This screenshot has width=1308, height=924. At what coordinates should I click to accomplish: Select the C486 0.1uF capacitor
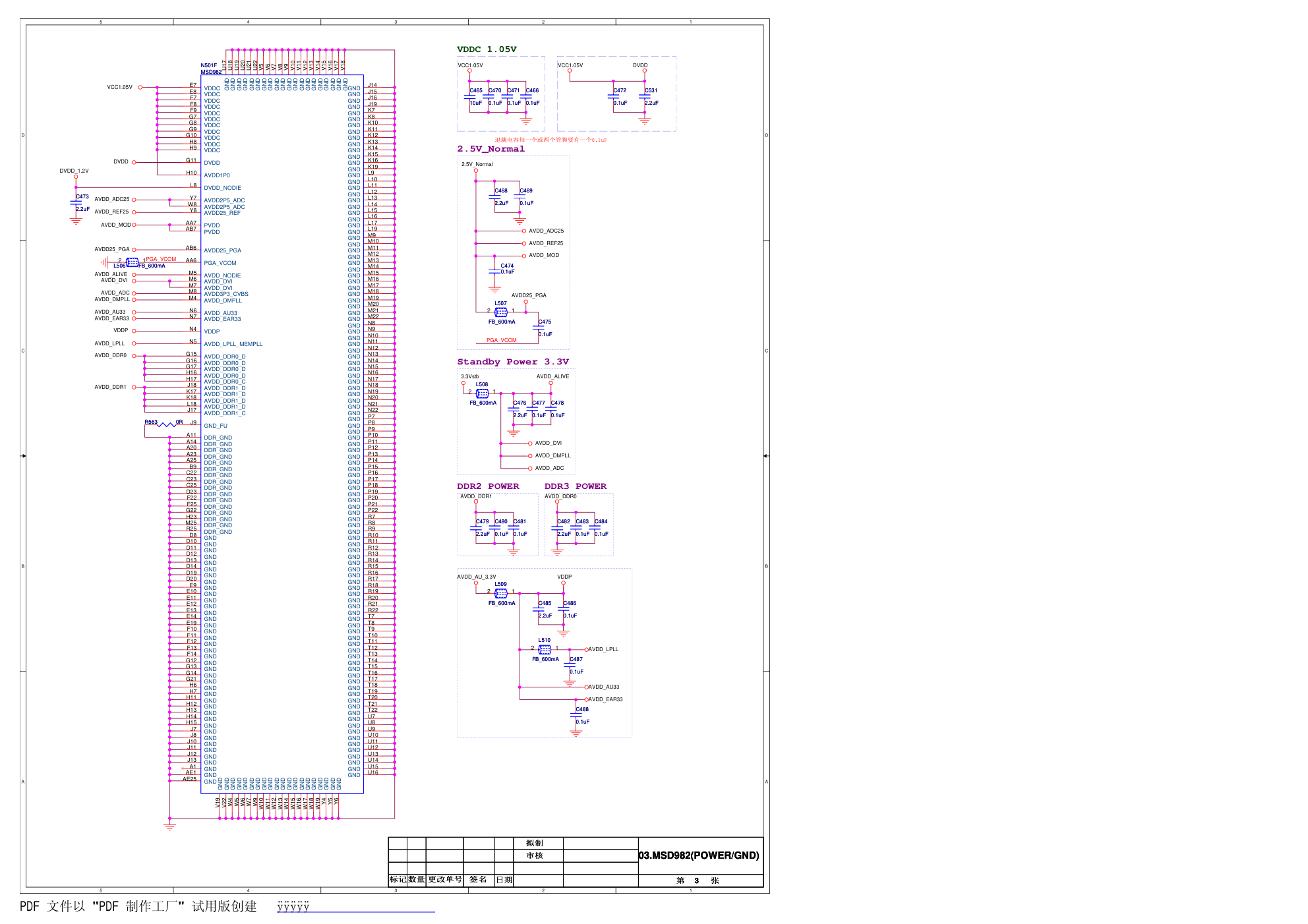(564, 610)
